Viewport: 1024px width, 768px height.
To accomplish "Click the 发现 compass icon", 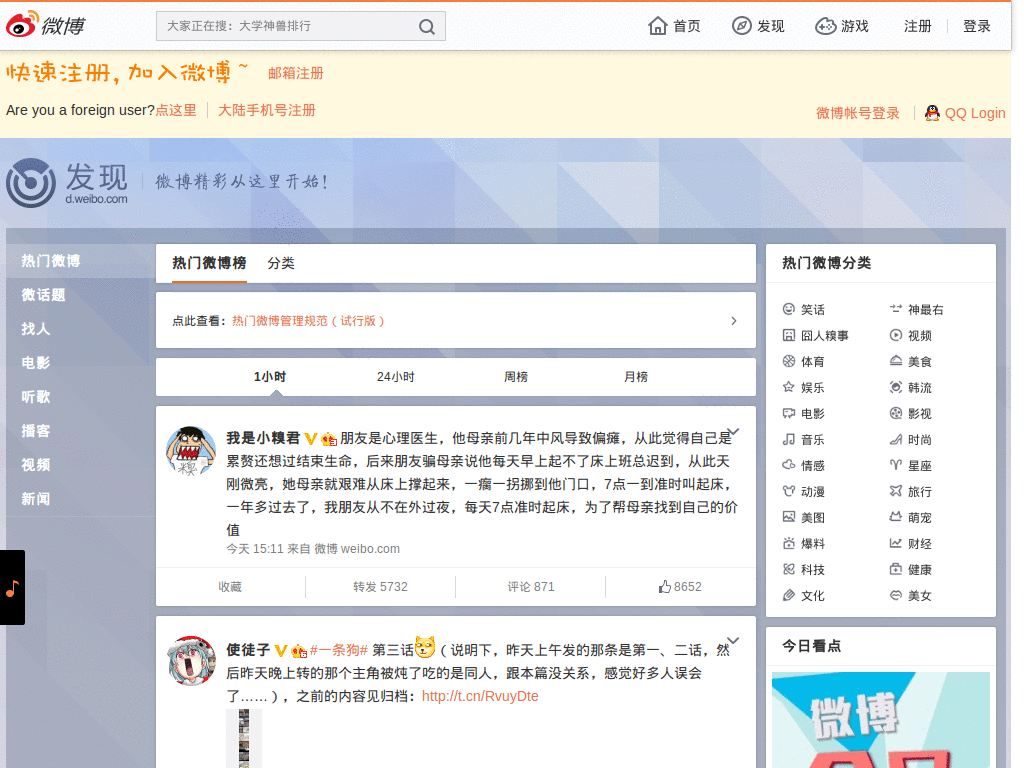I will [x=741, y=26].
